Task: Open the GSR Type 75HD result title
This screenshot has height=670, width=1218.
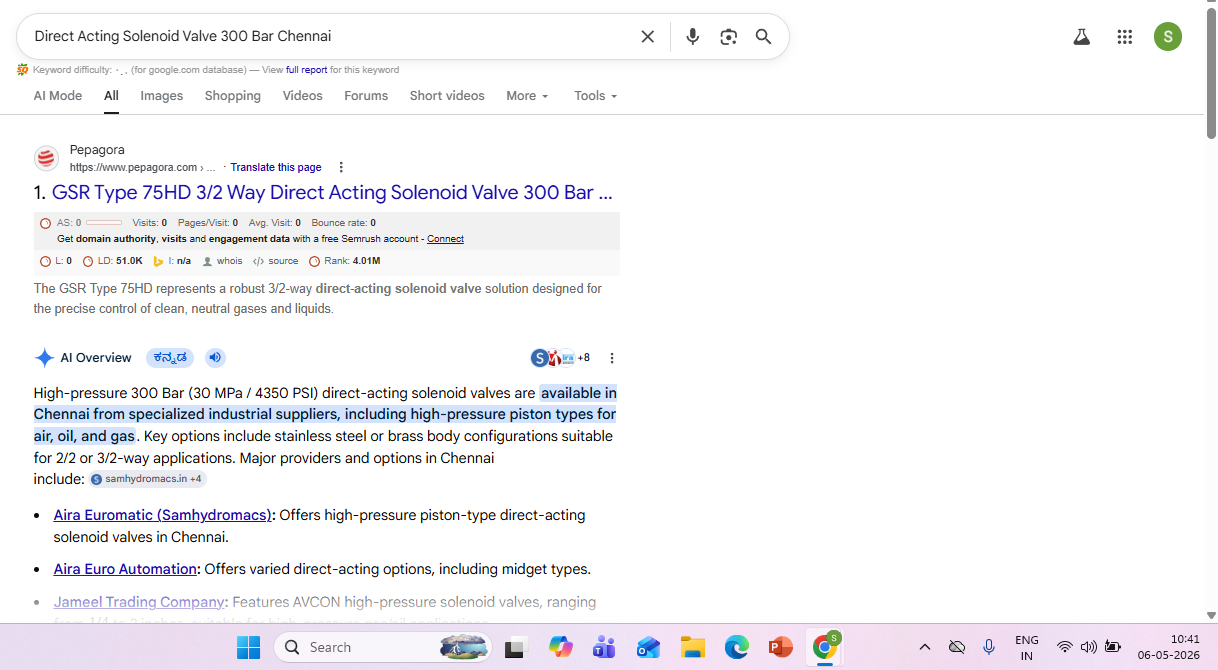Action: tap(332, 192)
